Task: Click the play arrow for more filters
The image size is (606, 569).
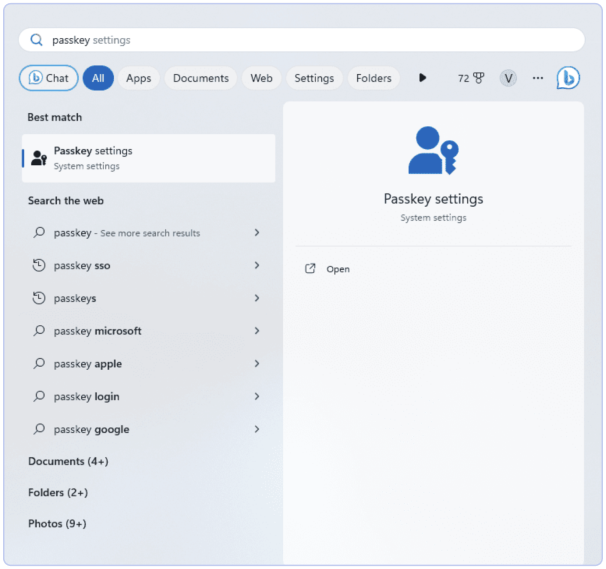Action: coord(422,78)
